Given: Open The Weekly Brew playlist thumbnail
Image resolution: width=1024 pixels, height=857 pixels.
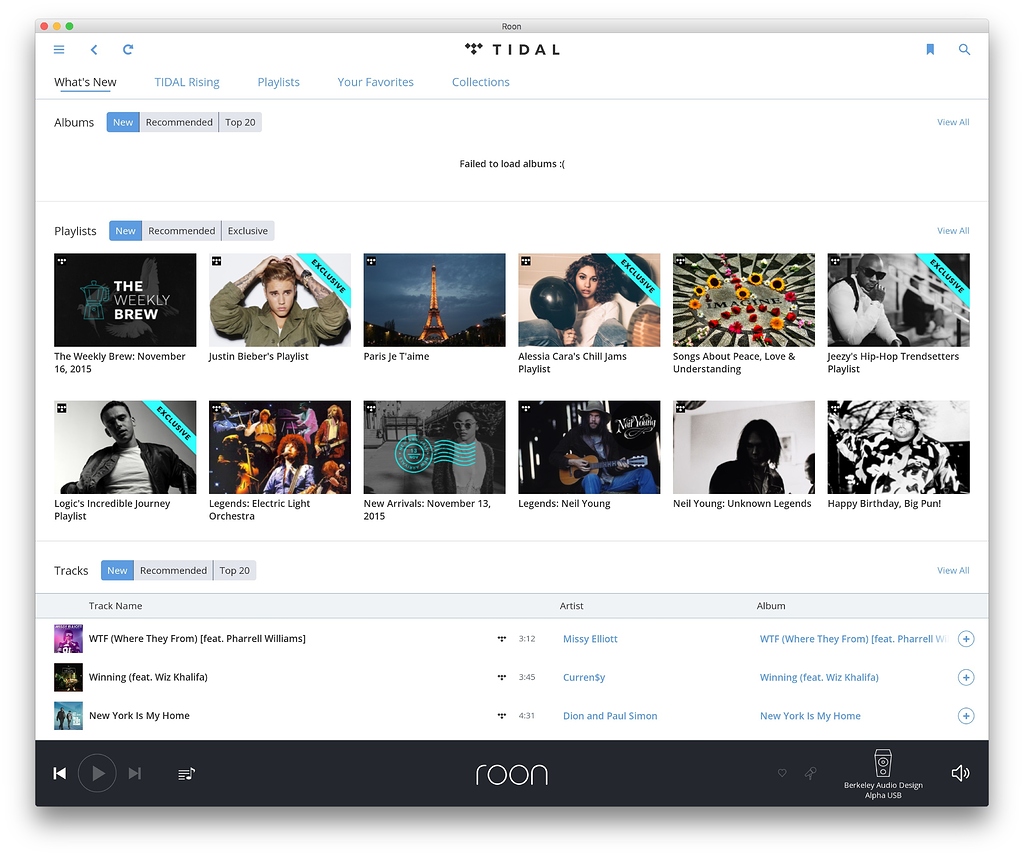Looking at the screenshot, I should click(124, 299).
